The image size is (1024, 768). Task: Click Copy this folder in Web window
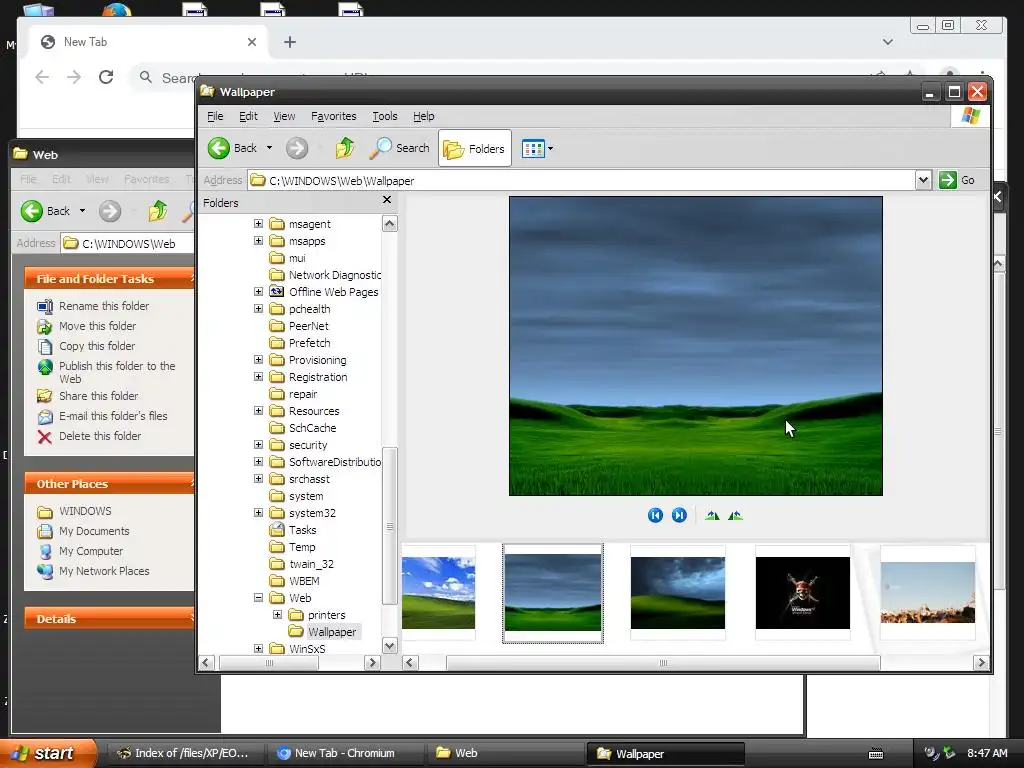[x=97, y=346]
